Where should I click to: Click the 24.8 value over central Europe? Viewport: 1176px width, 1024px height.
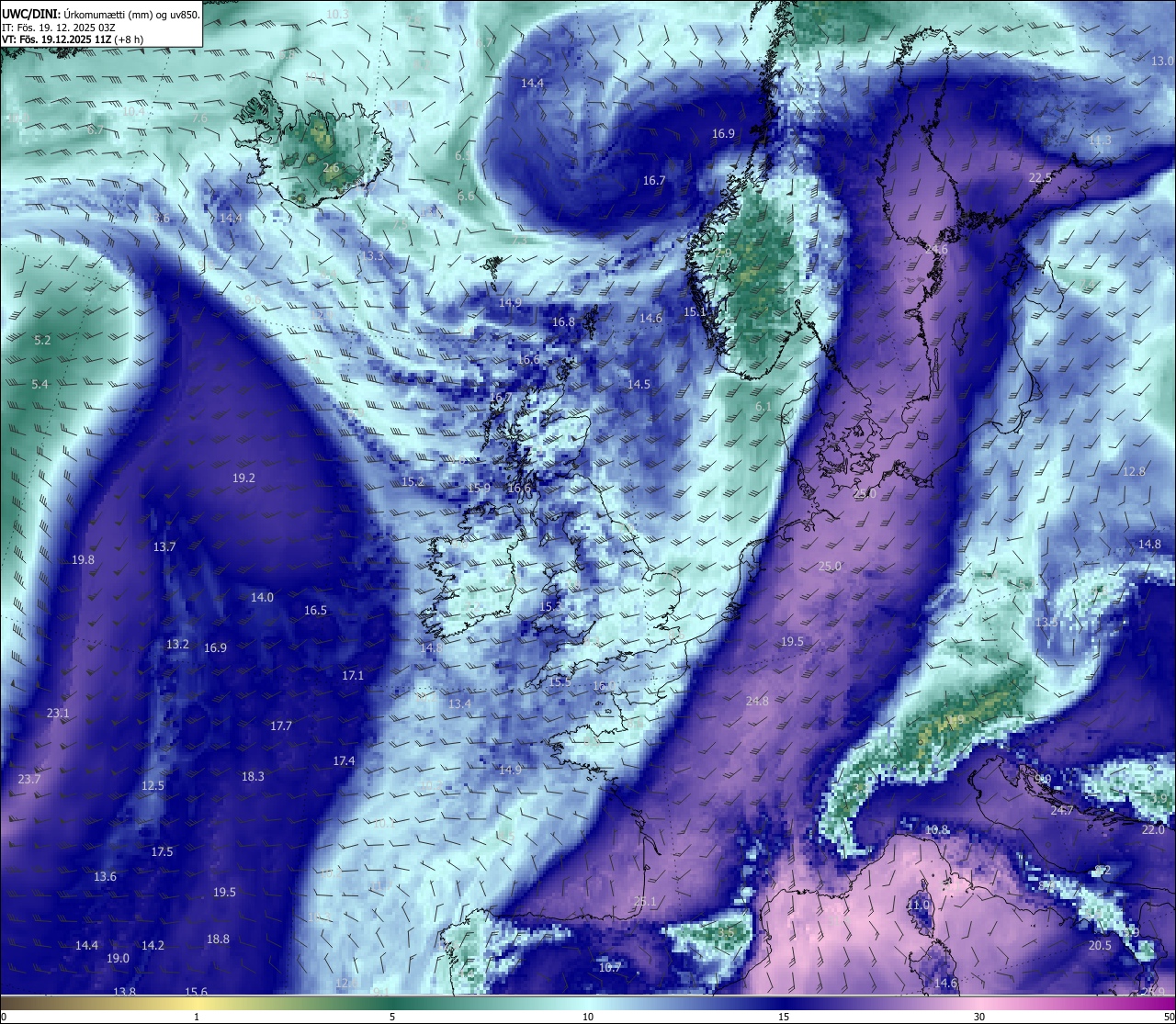[x=757, y=701]
